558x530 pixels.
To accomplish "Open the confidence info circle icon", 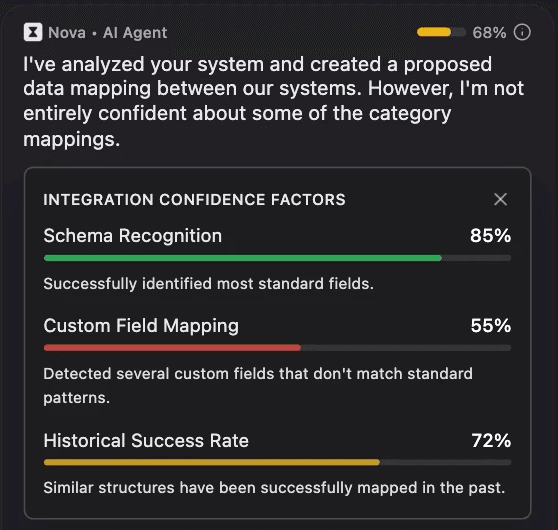I will 522,32.
